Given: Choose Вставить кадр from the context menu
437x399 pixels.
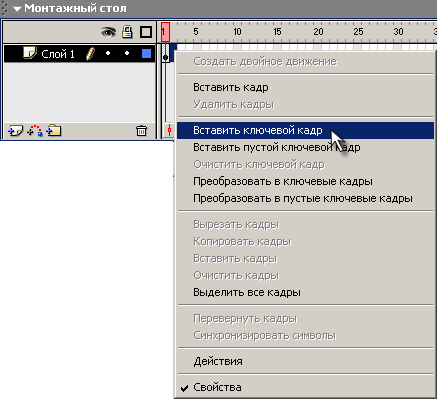Looking at the screenshot, I should (x=305, y=88).
